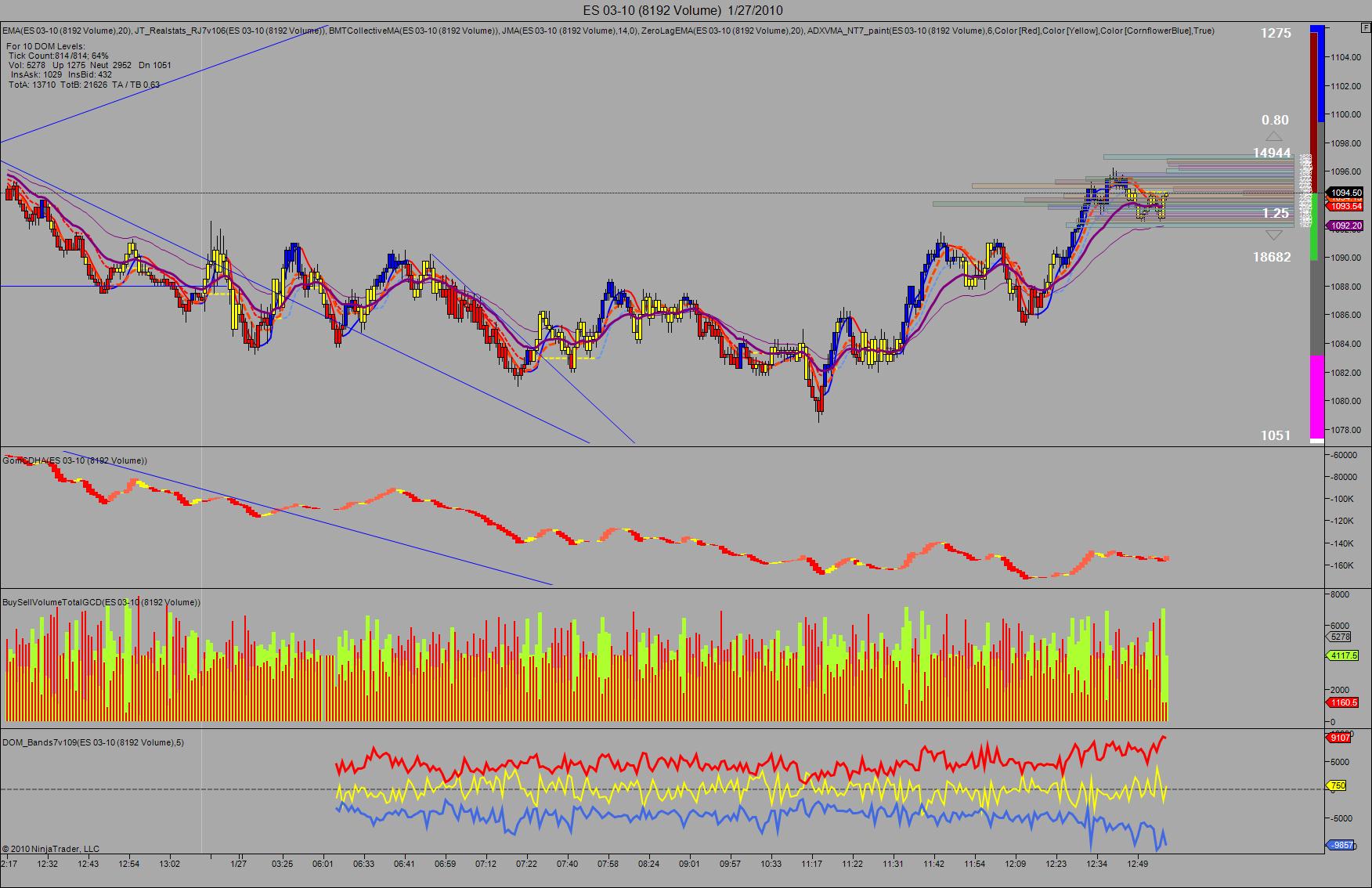Click the 09:01 time axis label
The image size is (1372, 888).
coord(689,864)
